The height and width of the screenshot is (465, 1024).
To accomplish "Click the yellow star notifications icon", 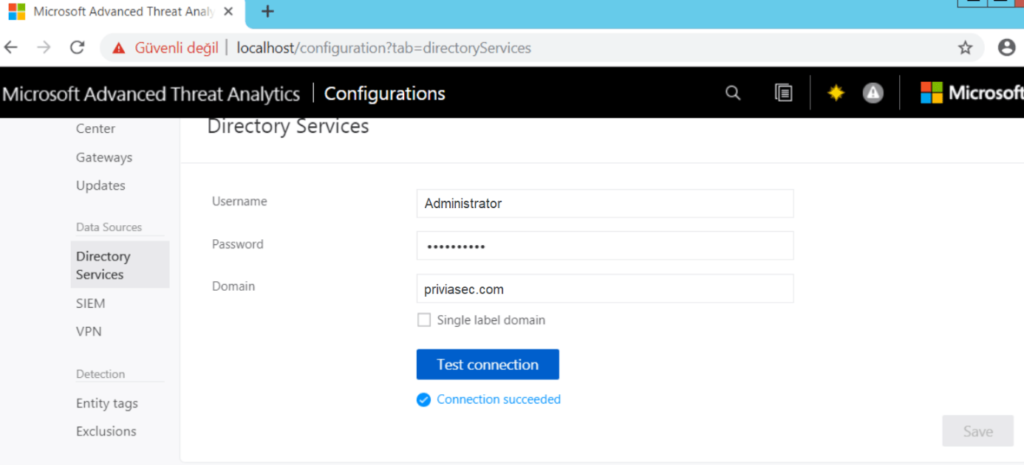I will pyautogui.click(x=835, y=93).
